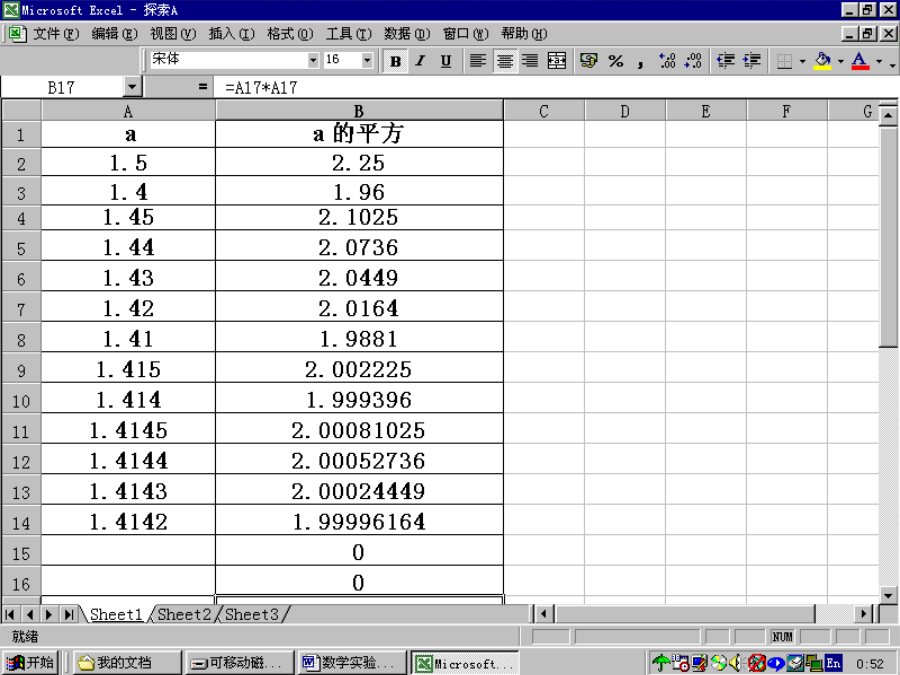This screenshot has height=675, width=900.
Task: Go to last sheet tab arrow
Action: click(x=69, y=615)
